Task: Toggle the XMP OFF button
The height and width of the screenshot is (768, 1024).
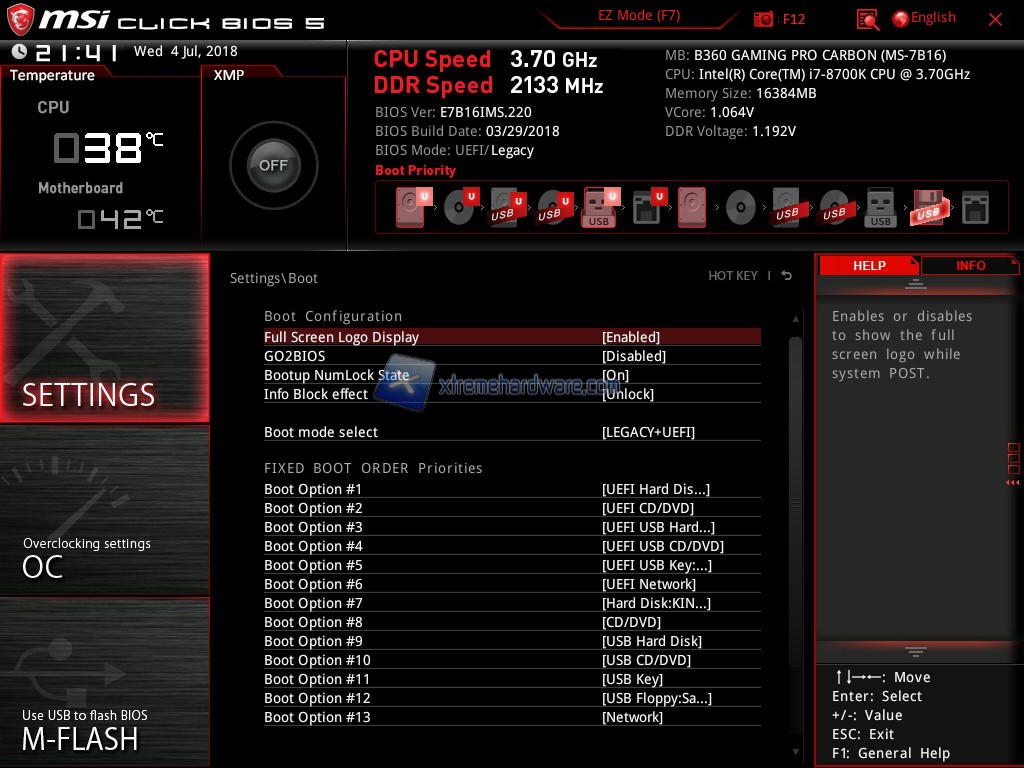Action: 273,166
